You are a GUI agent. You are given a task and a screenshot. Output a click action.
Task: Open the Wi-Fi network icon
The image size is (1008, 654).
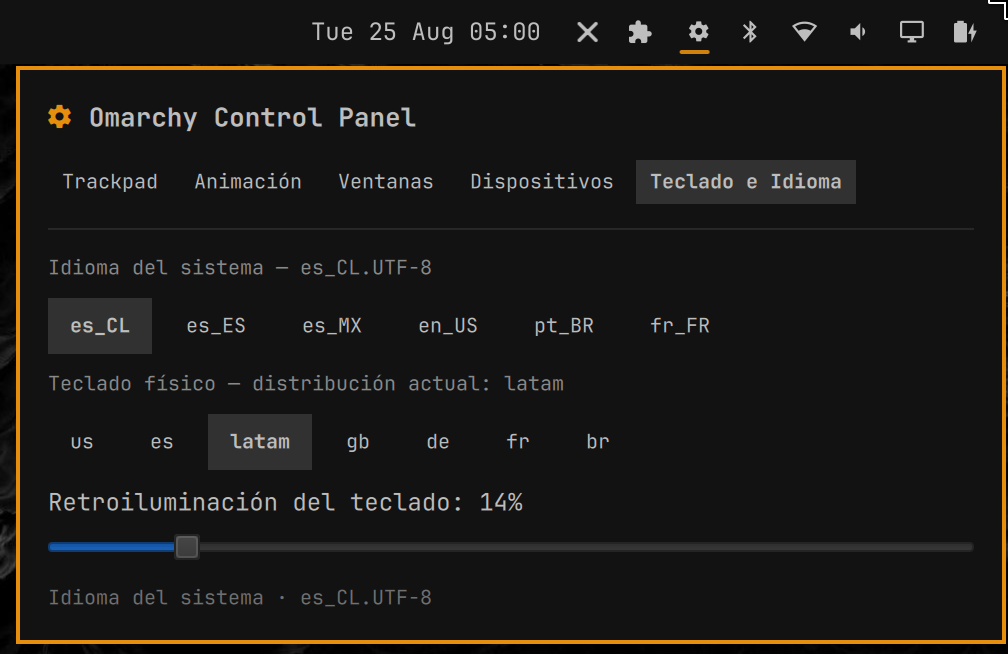(x=804, y=32)
